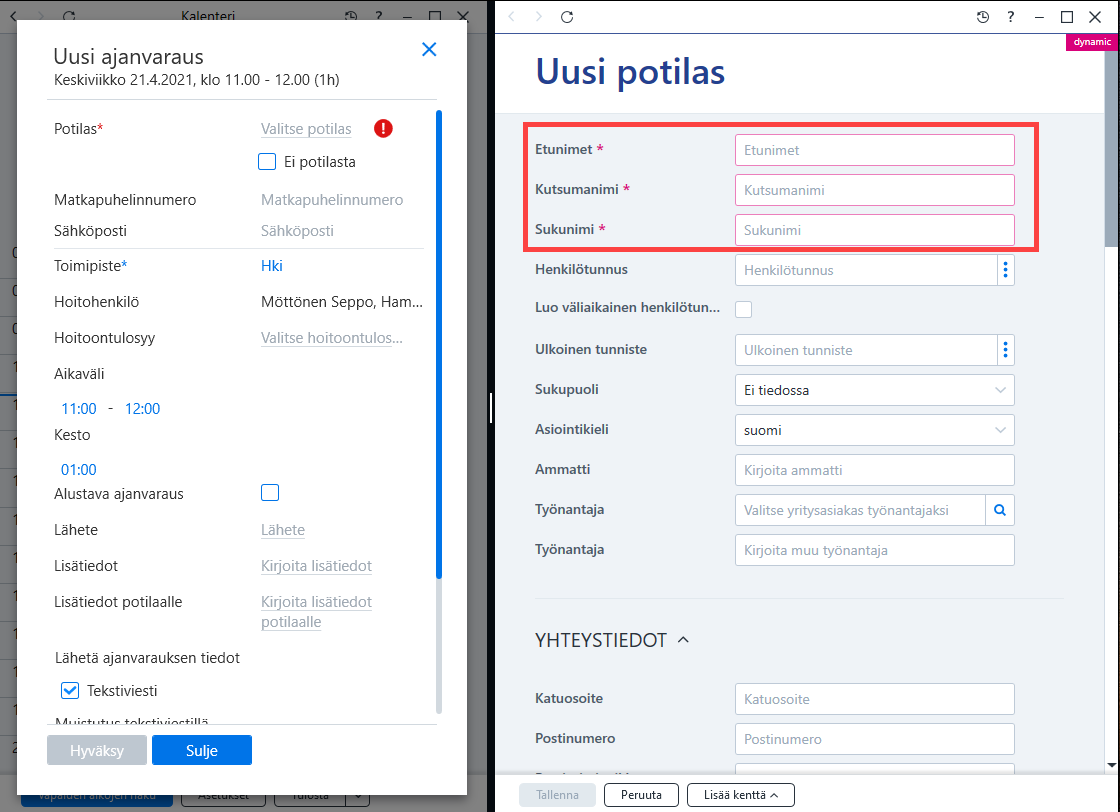Focus the Katuosoite input field

point(874,699)
